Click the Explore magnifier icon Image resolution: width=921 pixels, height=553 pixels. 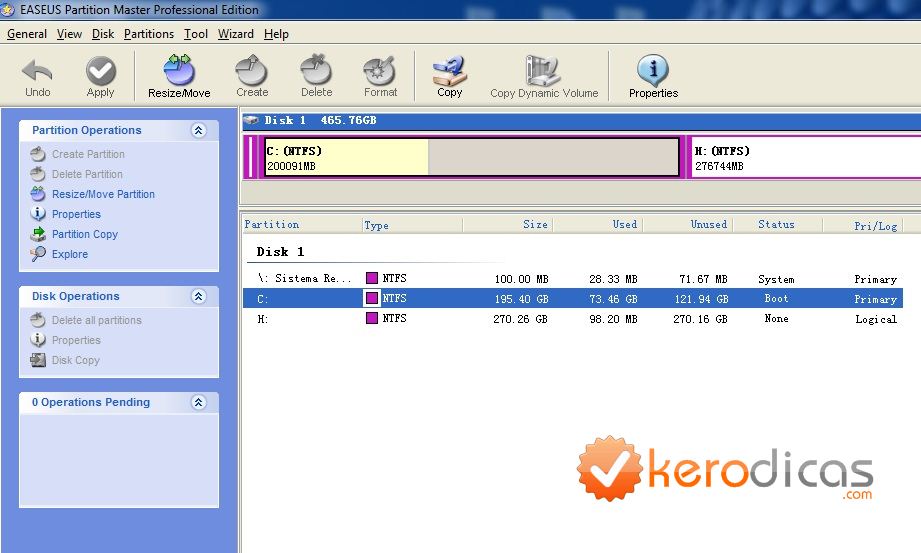point(38,254)
